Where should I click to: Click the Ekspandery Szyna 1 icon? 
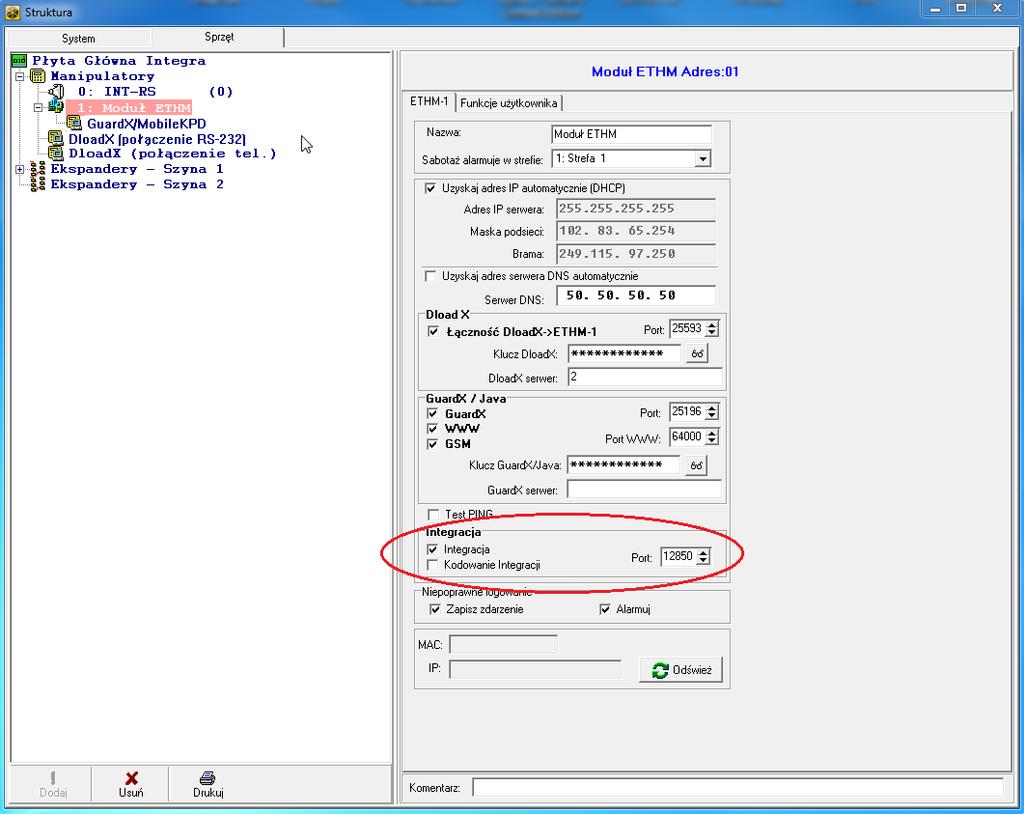click(x=38, y=169)
